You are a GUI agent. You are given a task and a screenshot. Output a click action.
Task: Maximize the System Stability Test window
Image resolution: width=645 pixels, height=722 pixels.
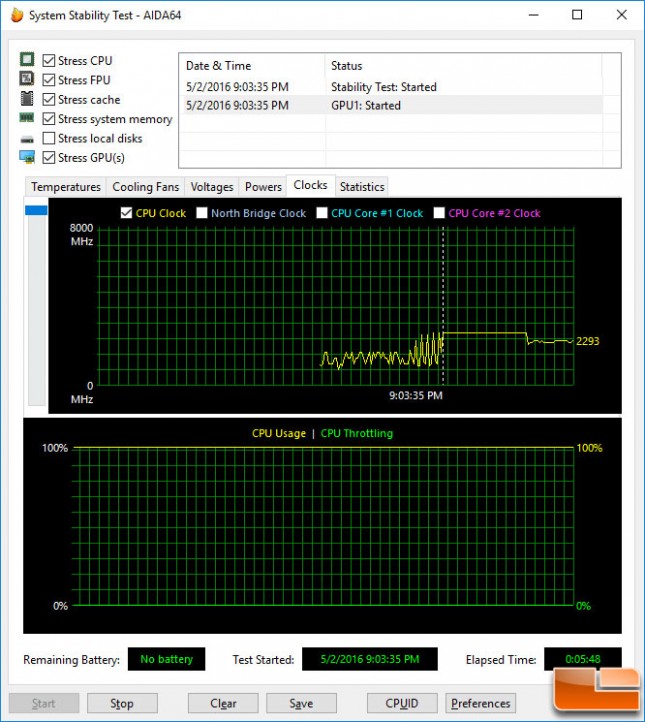pyautogui.click(x=577, y=15)
